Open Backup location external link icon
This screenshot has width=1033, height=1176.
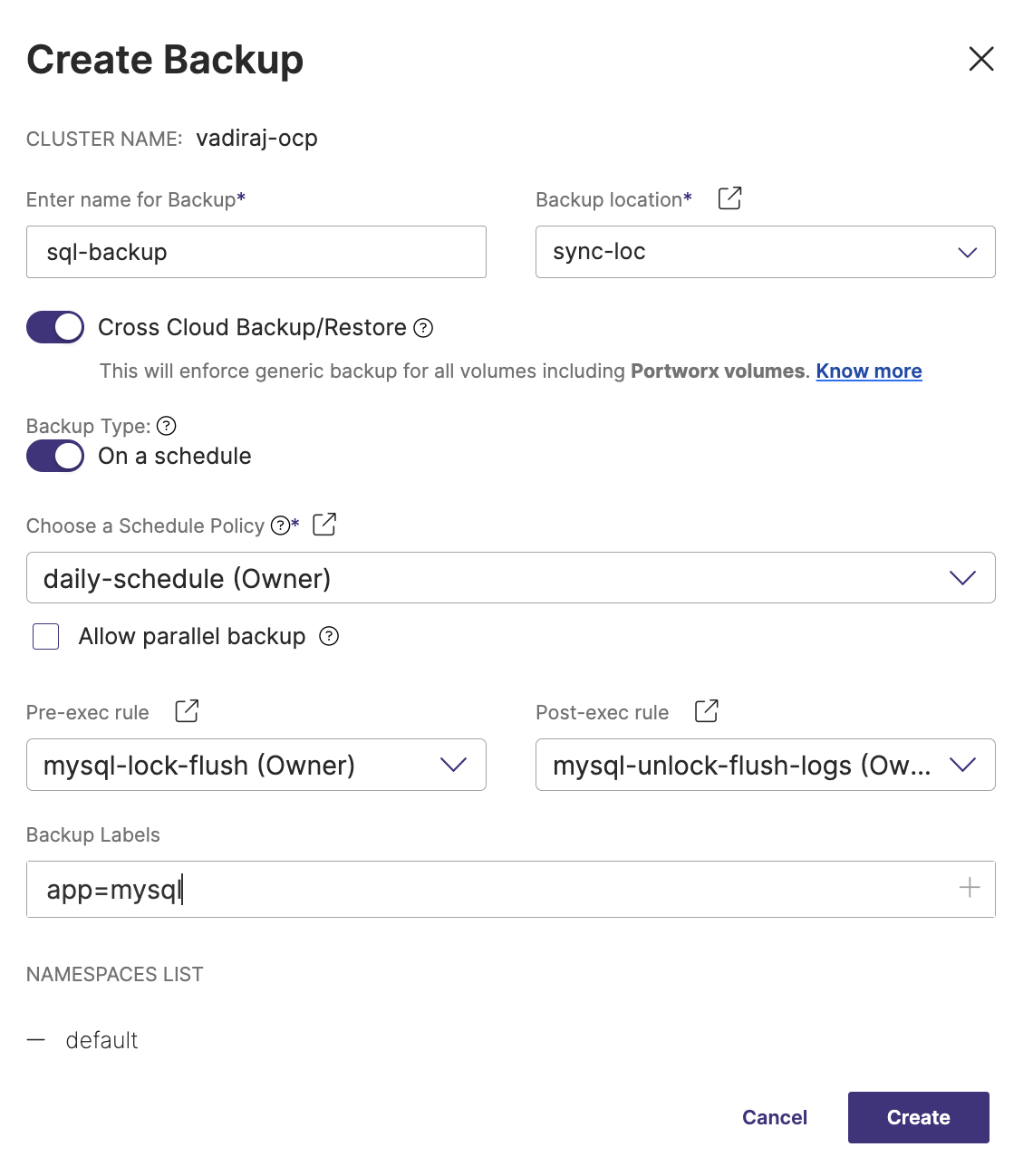pyautogui.click(x=729, y=198)
